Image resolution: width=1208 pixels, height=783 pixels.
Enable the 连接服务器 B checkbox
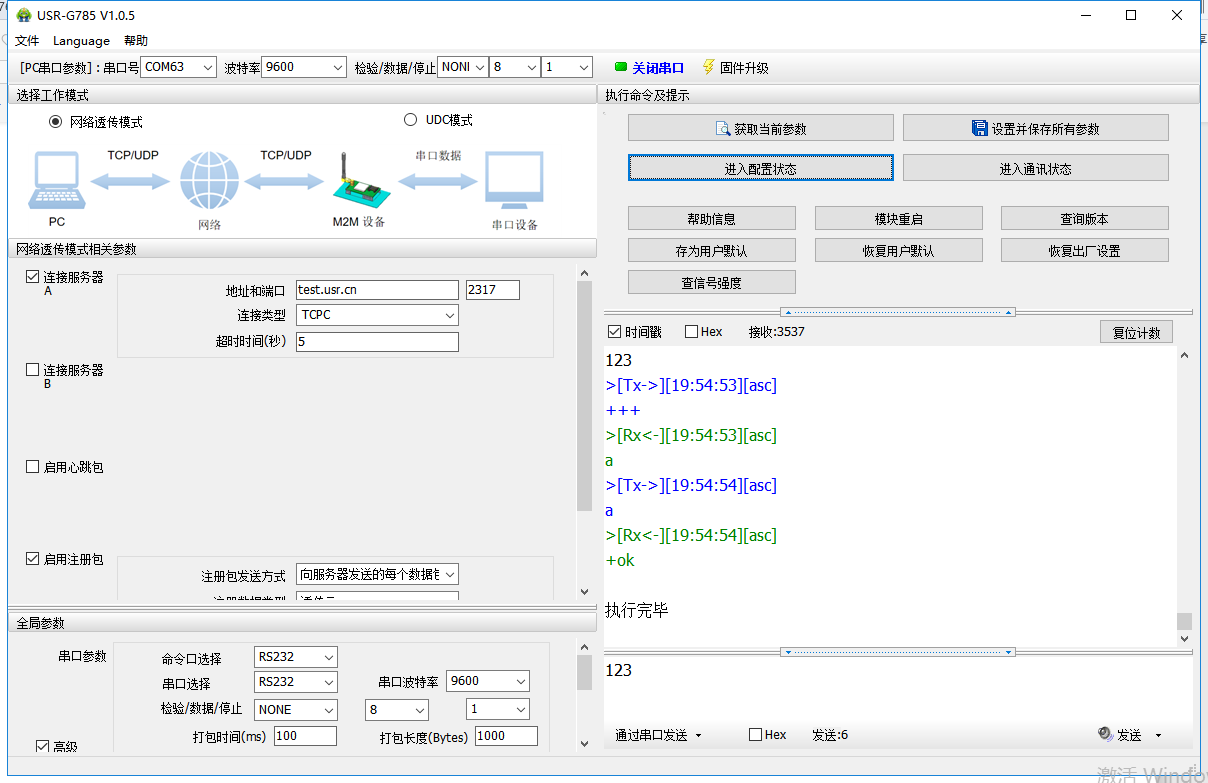coord(33,370)
